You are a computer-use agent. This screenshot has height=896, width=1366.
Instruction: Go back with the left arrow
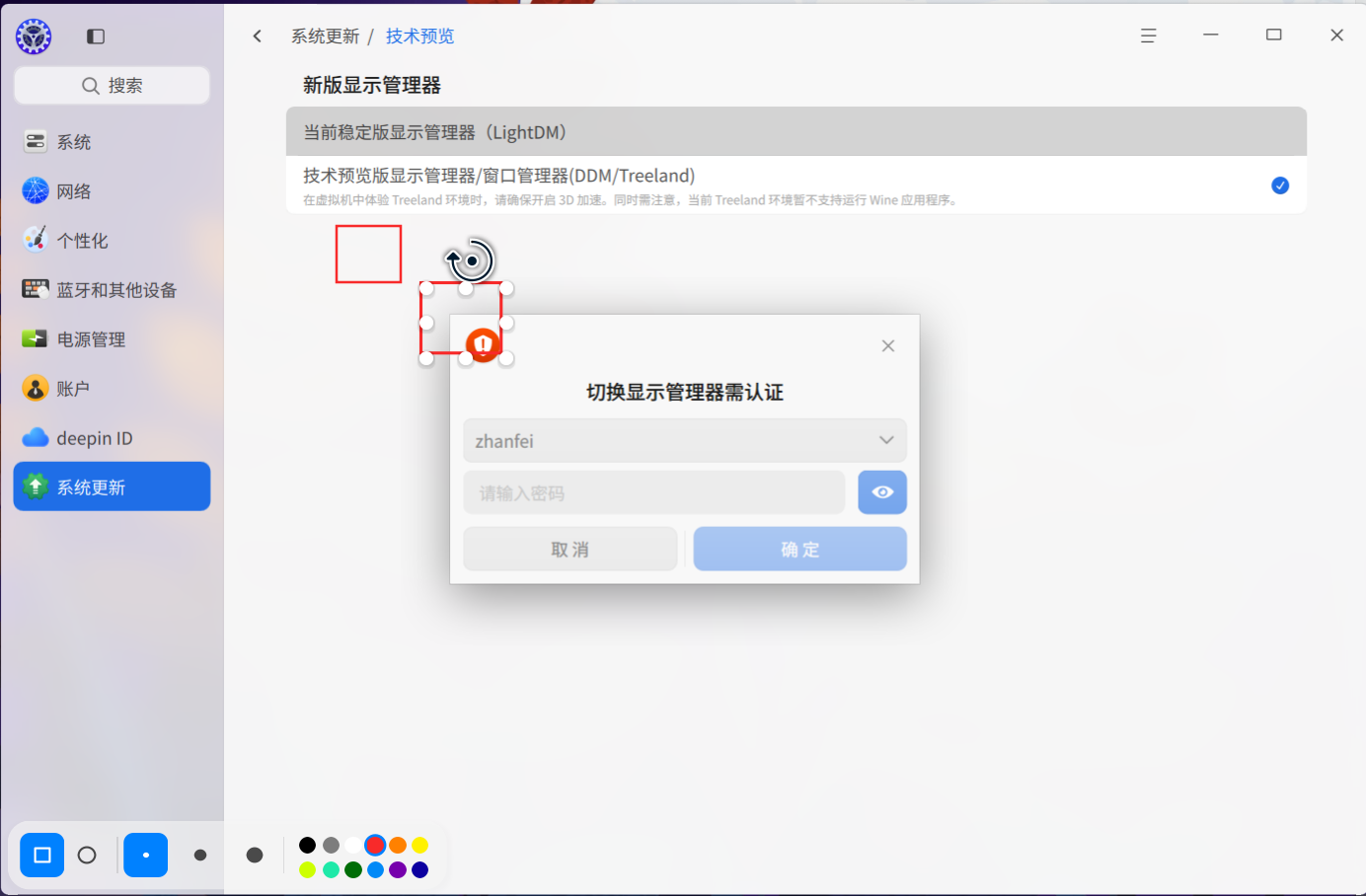click(258, 37)
